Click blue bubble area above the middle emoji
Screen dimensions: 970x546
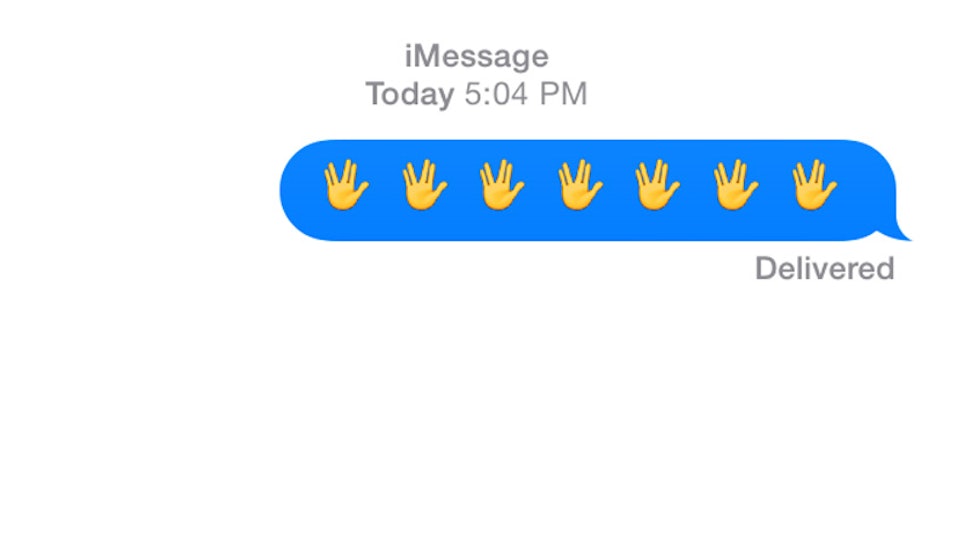pyautogui.click(x=580, y=149)
